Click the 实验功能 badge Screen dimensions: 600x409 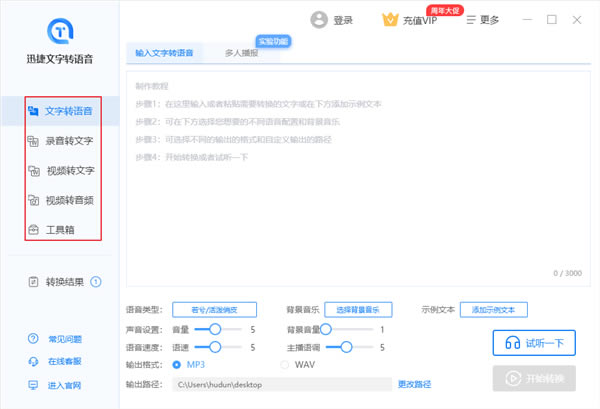(x=273, y=41)
